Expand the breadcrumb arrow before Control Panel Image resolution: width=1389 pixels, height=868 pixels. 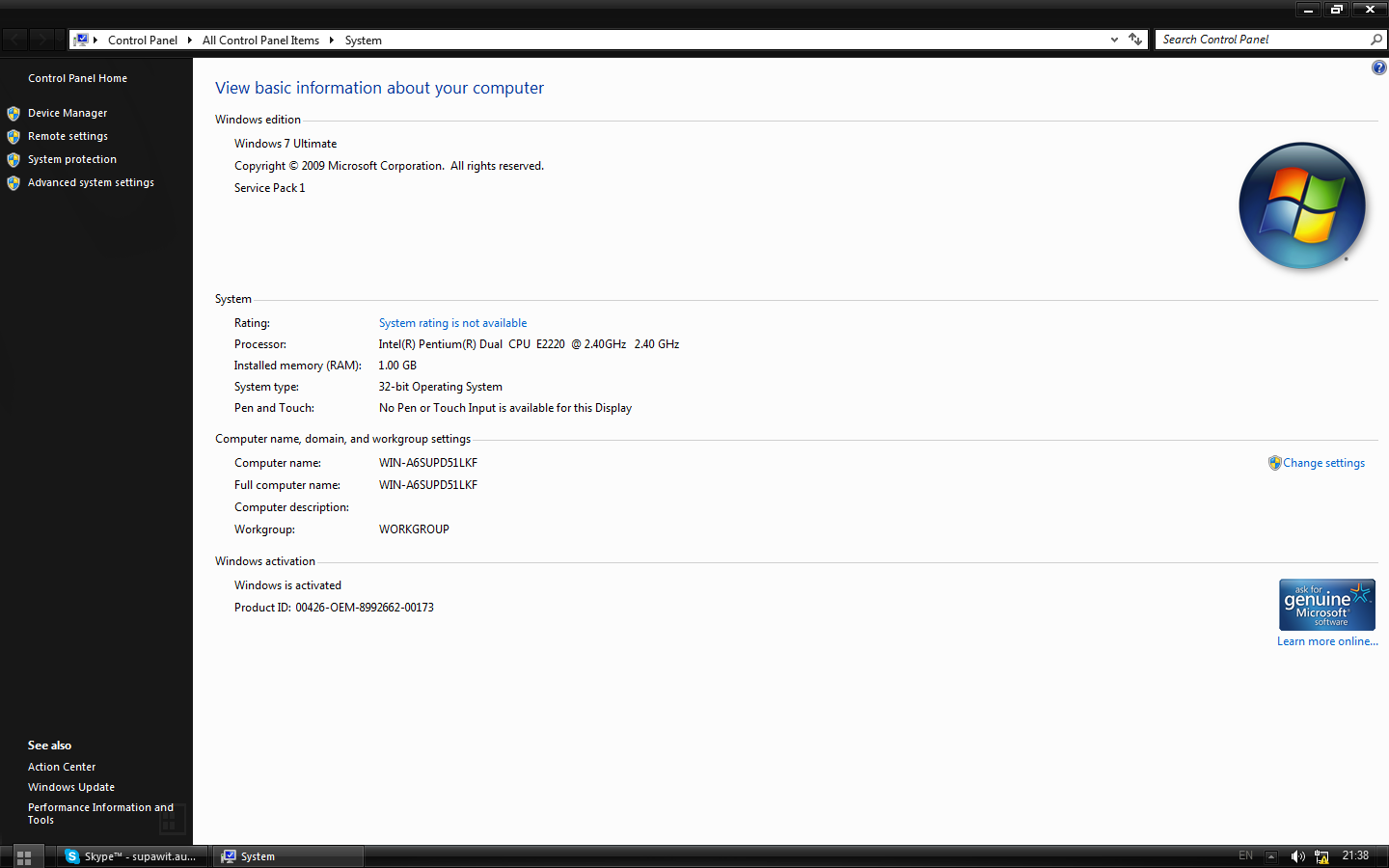pyautogui.click(x=95, y=41)
